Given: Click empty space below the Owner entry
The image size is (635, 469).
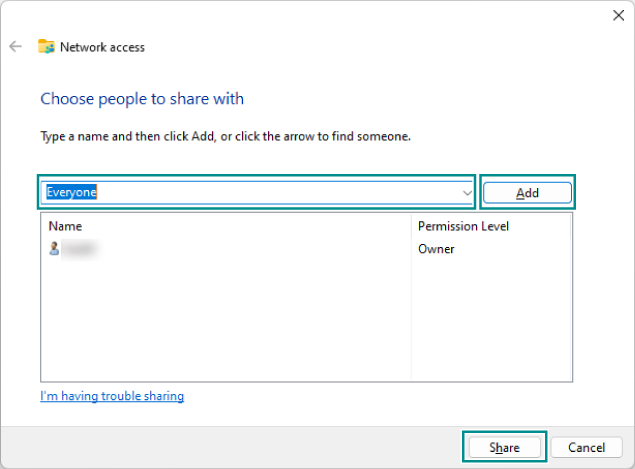Looking at the screenshot, I should coord(490,320).
